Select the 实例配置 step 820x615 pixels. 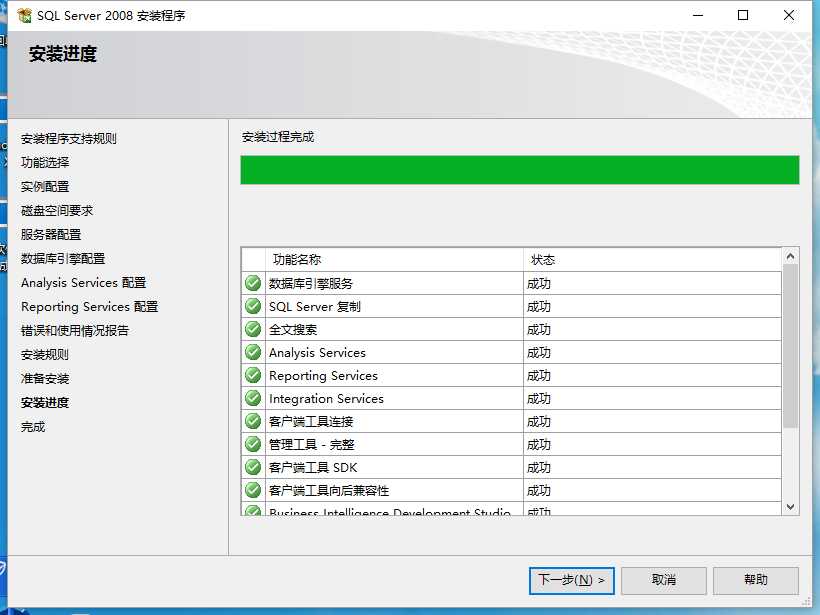pos(45,187)
